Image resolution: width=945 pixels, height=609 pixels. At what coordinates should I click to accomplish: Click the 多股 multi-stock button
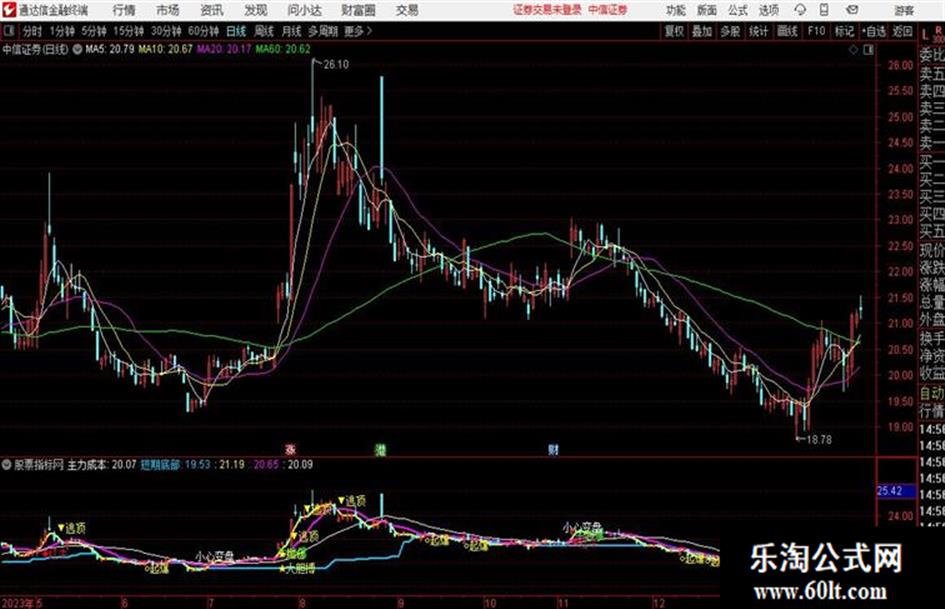click(x=730, y=31)
